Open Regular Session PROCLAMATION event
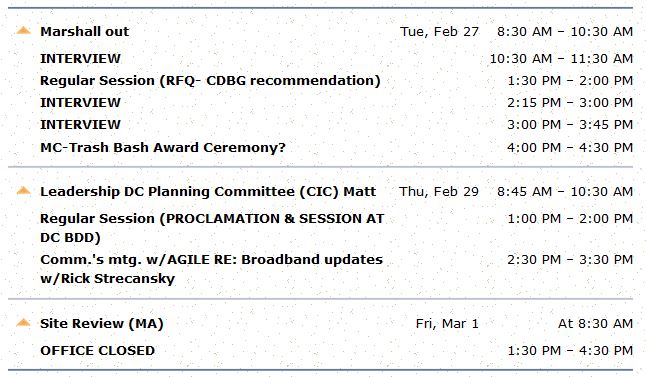Image resolution: width=646 pixels, height=377 pixels. 212,228
